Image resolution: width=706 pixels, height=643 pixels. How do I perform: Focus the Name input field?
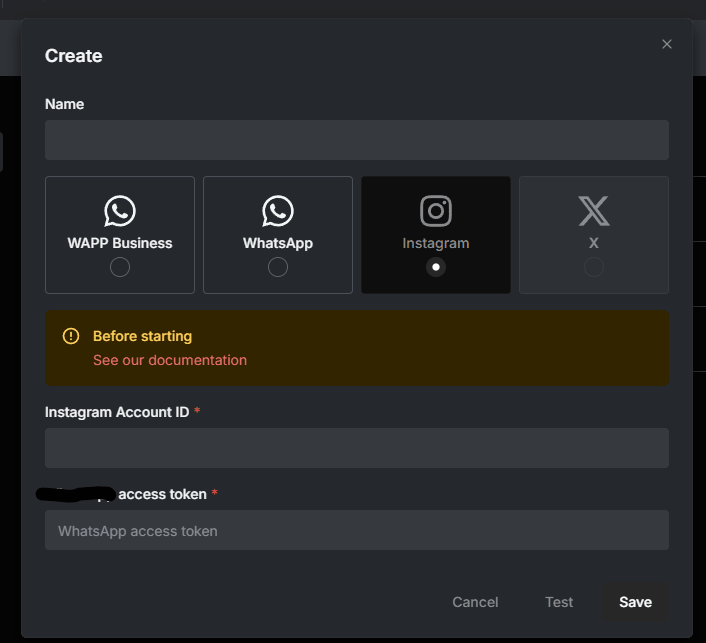[x=357, y=140]
